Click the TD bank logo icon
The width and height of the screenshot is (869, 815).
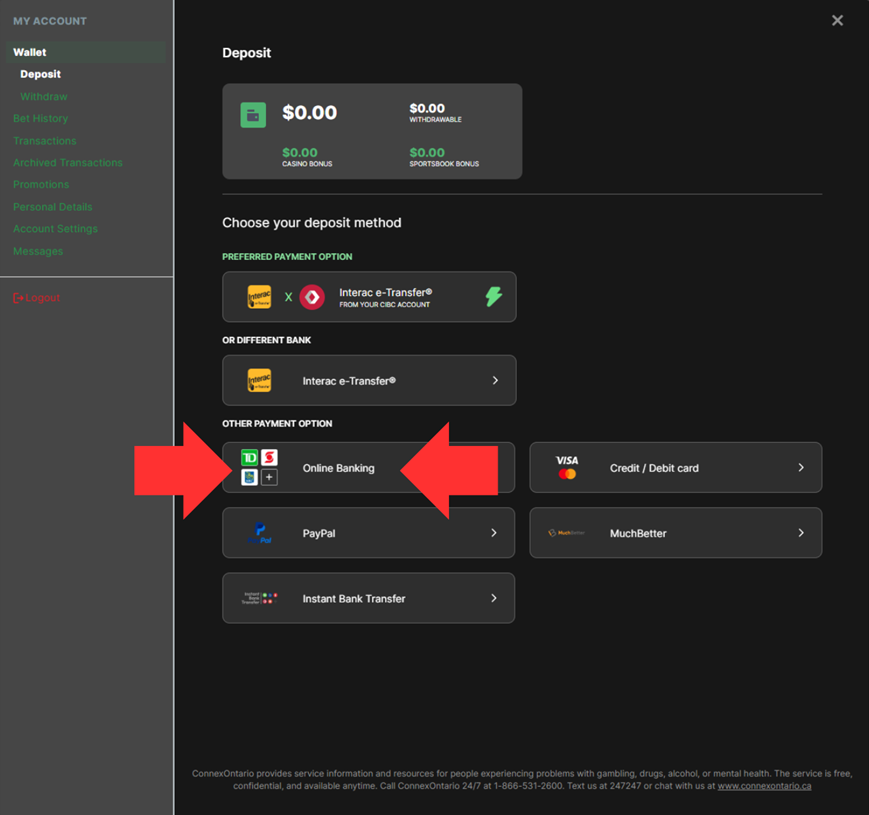[250, 457]
